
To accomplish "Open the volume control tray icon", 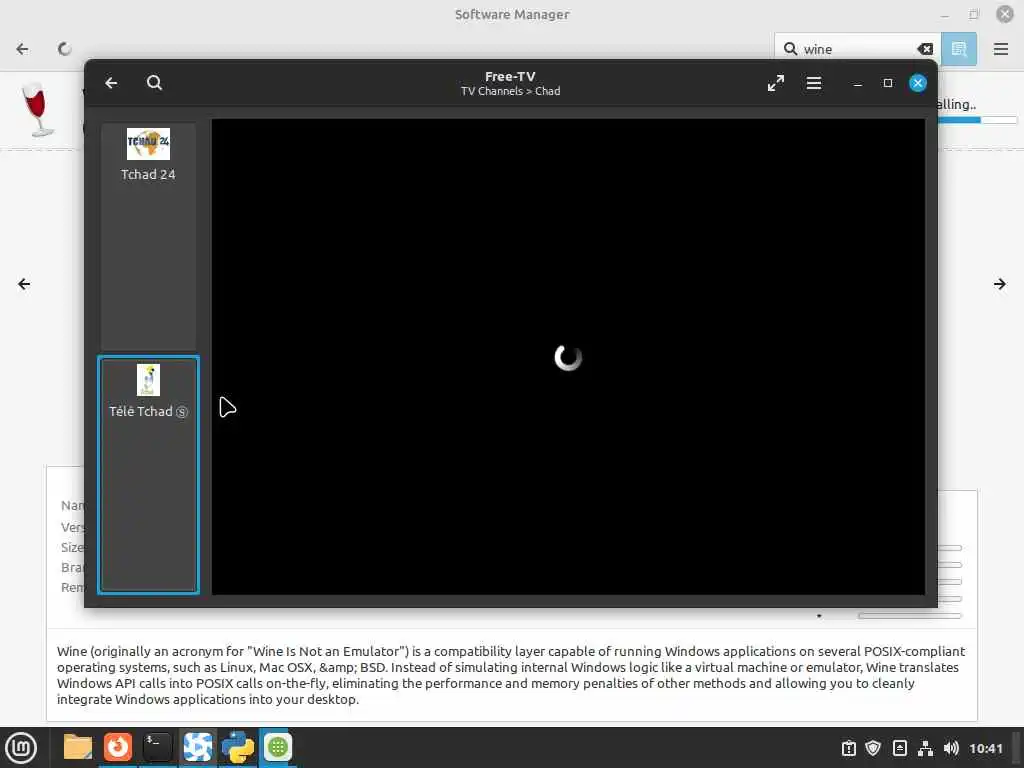I will [x=951, y=748].
